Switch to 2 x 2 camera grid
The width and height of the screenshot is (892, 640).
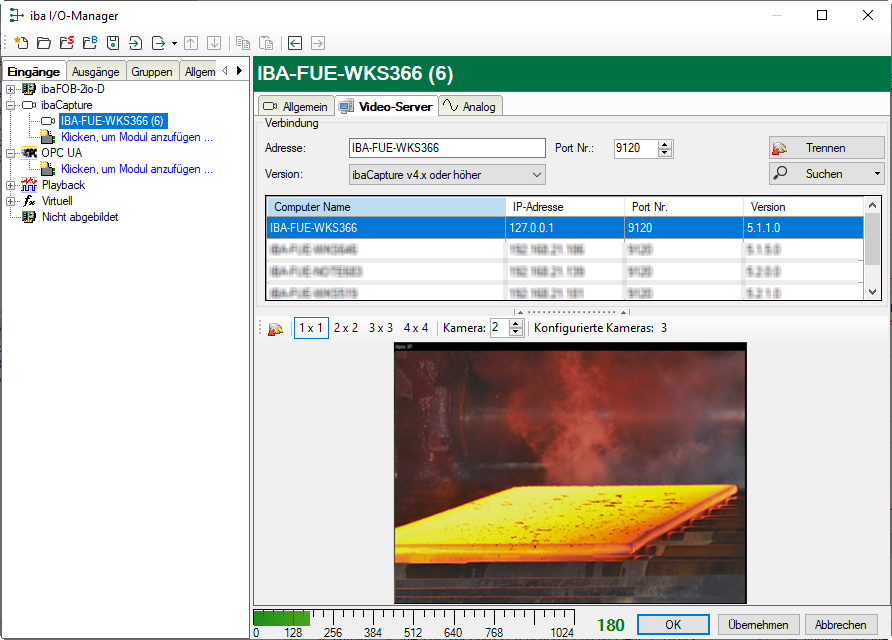(x=346, y=328)
